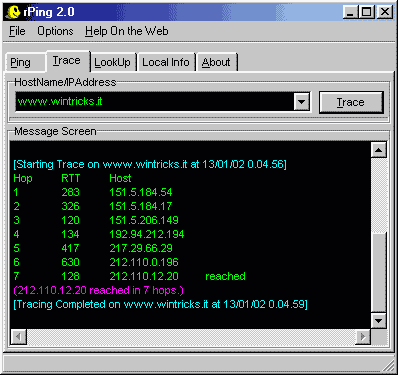Image resolution: width=398 pixels, height=375 pixels.
Task: Select the Trace tab
Action: click(x=68, y=61)
